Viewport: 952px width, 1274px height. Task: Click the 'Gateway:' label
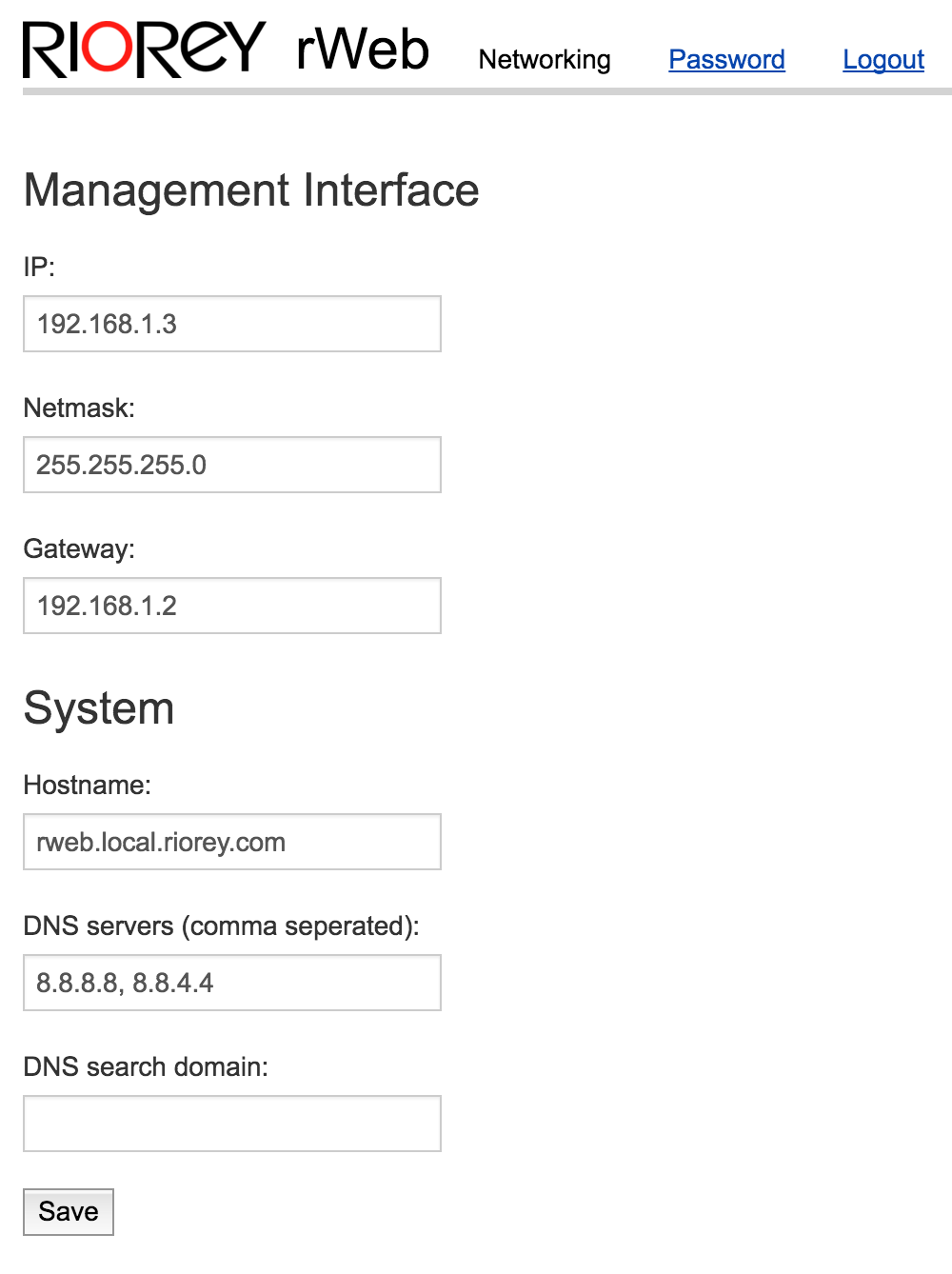point(79,548)
